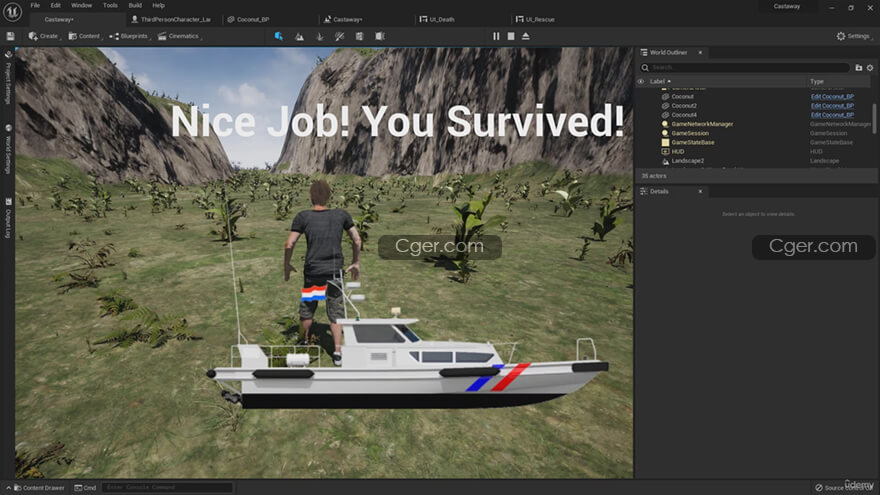Open World Settings sidebar tab
The height and width of the screenshot is (495, 880).
pyautogui.click(x=8, y=150)
